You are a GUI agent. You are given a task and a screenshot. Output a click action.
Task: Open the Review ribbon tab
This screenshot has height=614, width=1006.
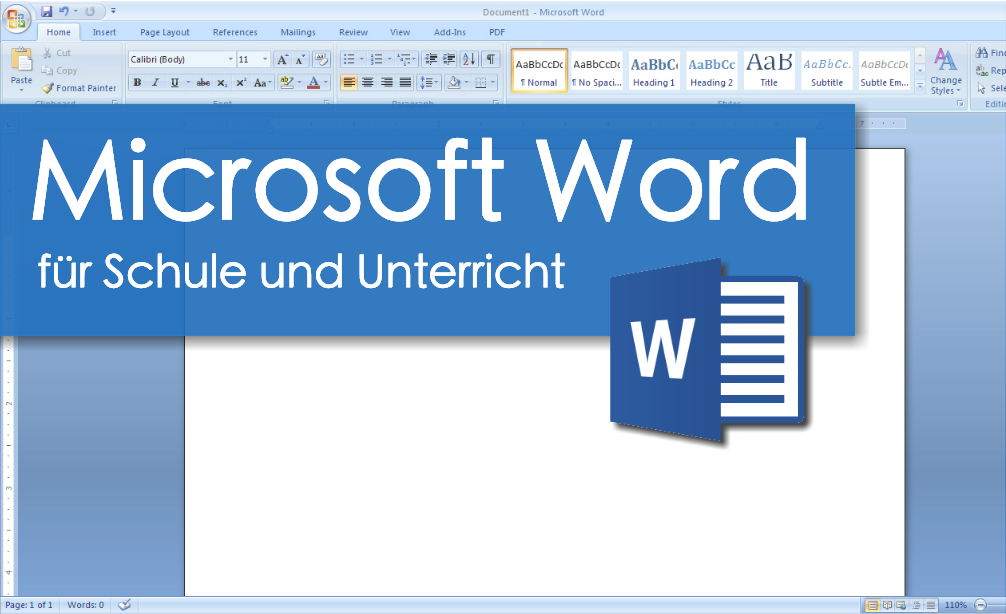(x=353, y=31)
